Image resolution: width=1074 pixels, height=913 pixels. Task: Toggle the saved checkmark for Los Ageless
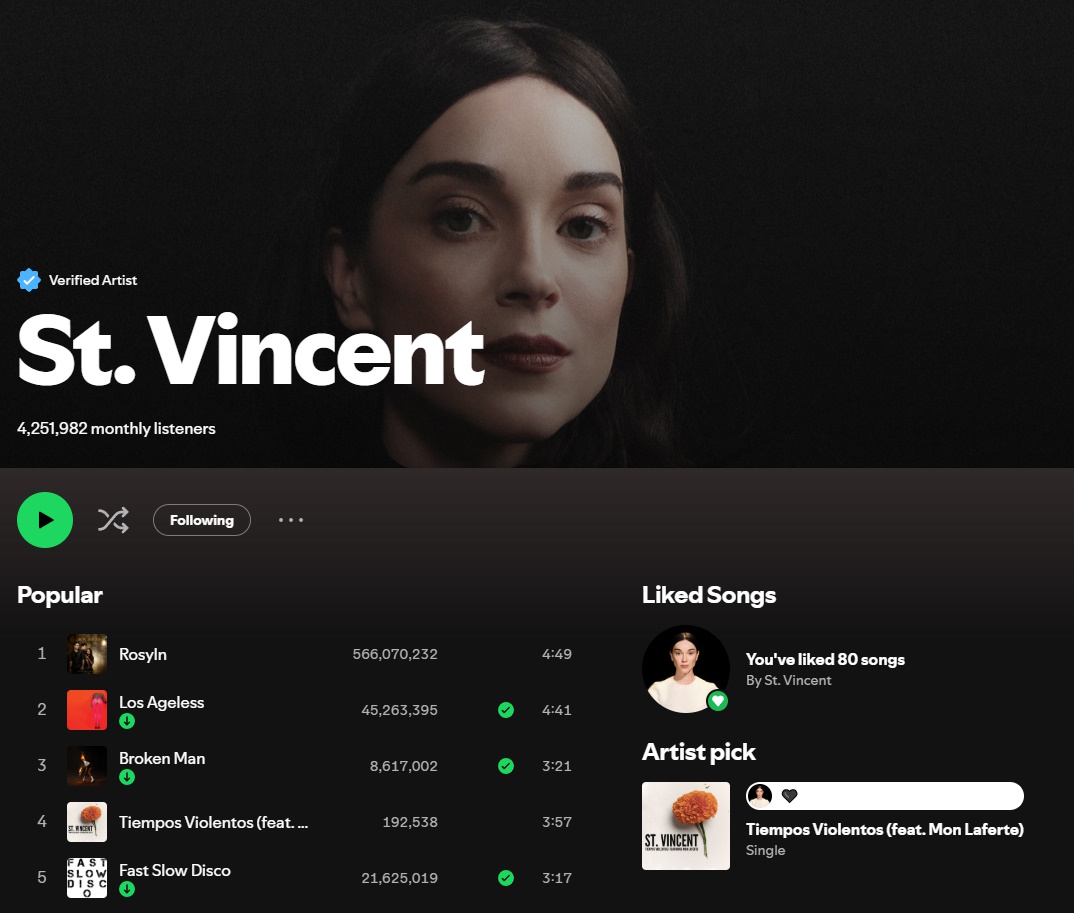click(506, 710)
